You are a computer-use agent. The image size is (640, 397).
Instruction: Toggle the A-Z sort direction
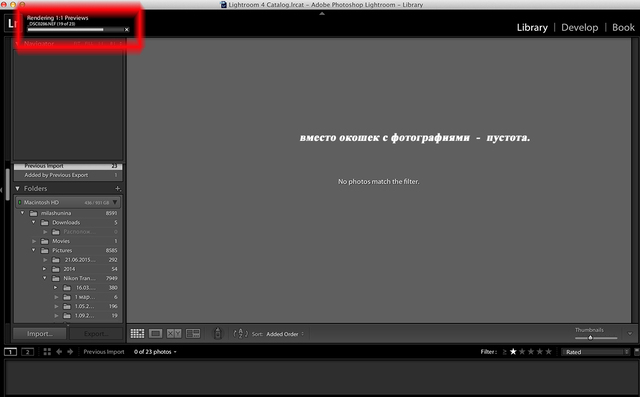pos(240,334)
